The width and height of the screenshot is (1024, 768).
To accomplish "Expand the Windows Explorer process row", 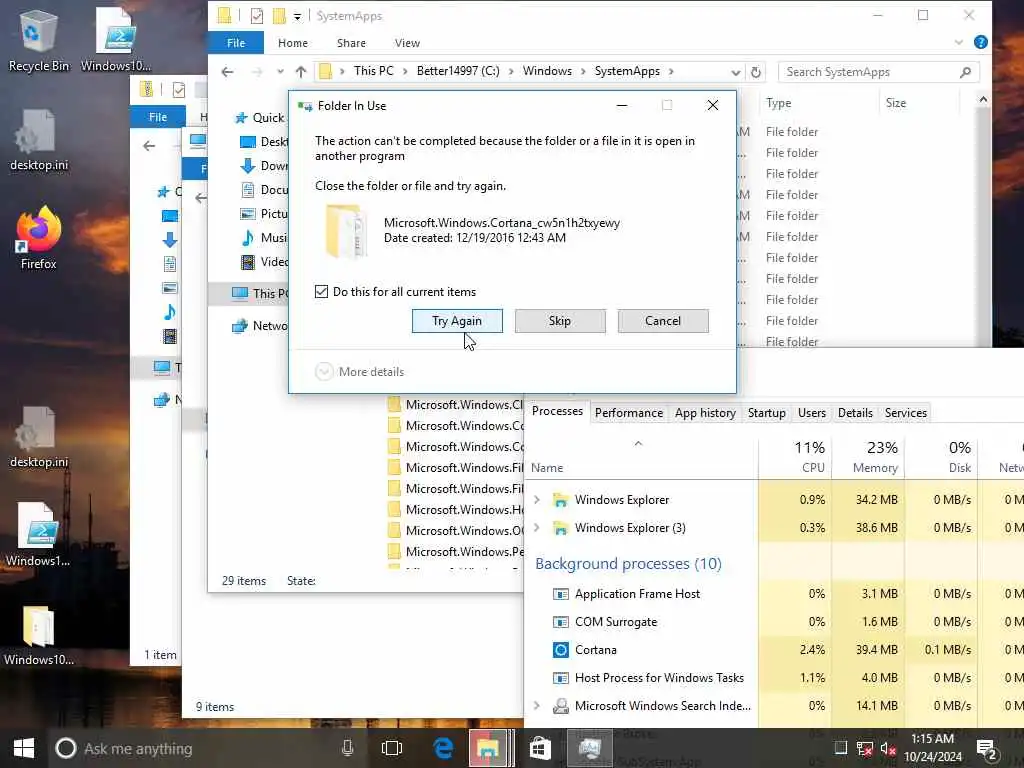I will pos(537,500).
